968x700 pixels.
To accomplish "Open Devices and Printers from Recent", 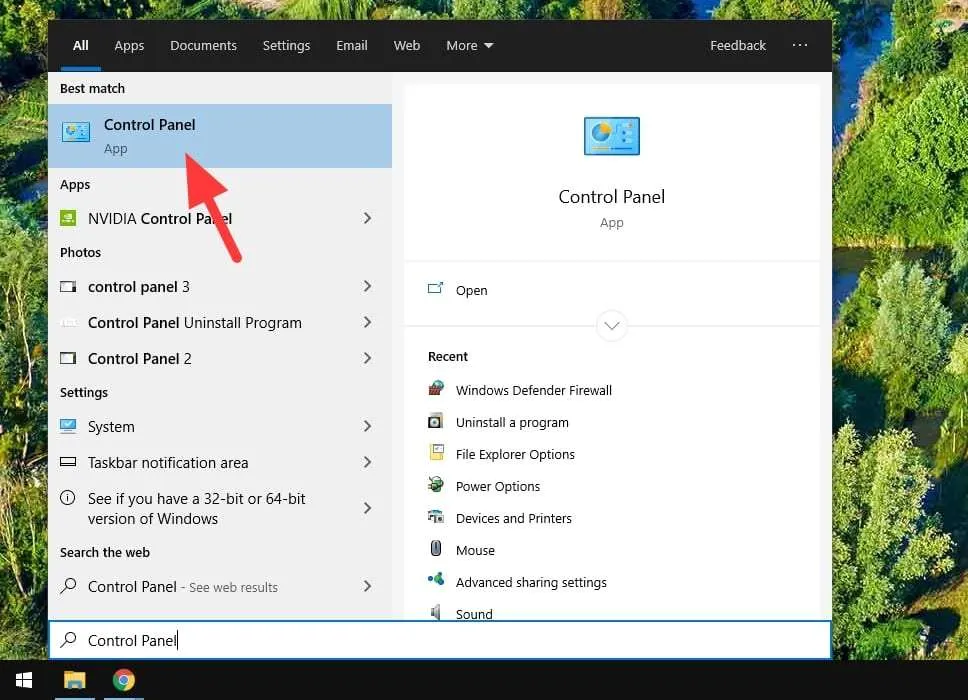I will (x=514, y=519).
